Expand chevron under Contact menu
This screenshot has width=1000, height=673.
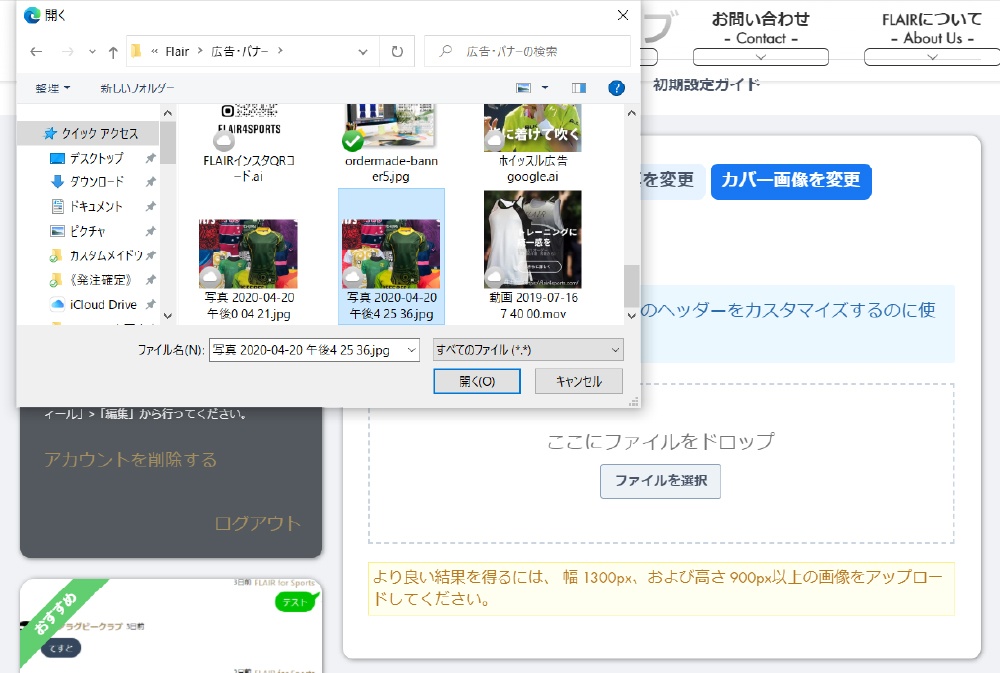[x=761, y=57]
